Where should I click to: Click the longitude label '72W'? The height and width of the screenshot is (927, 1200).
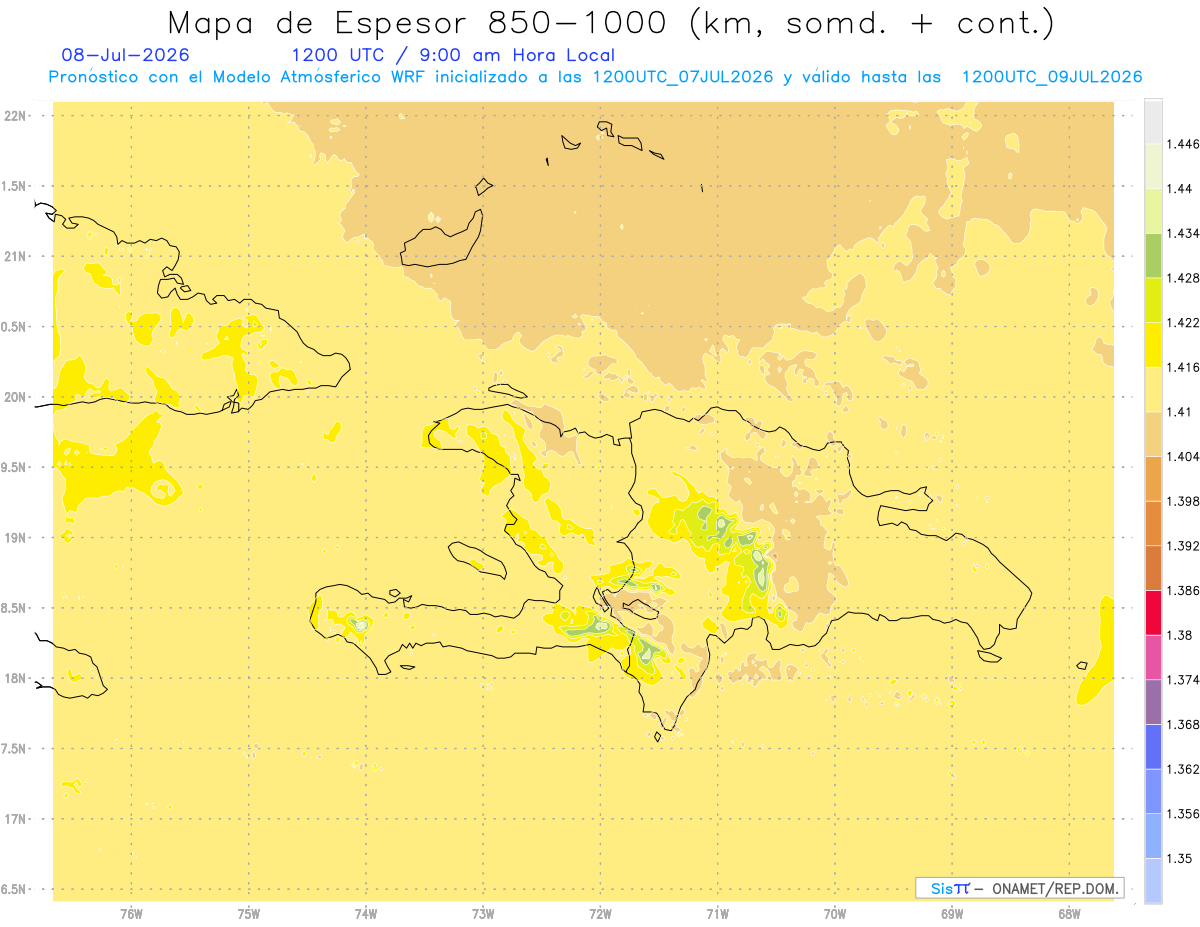click(601, 913)
